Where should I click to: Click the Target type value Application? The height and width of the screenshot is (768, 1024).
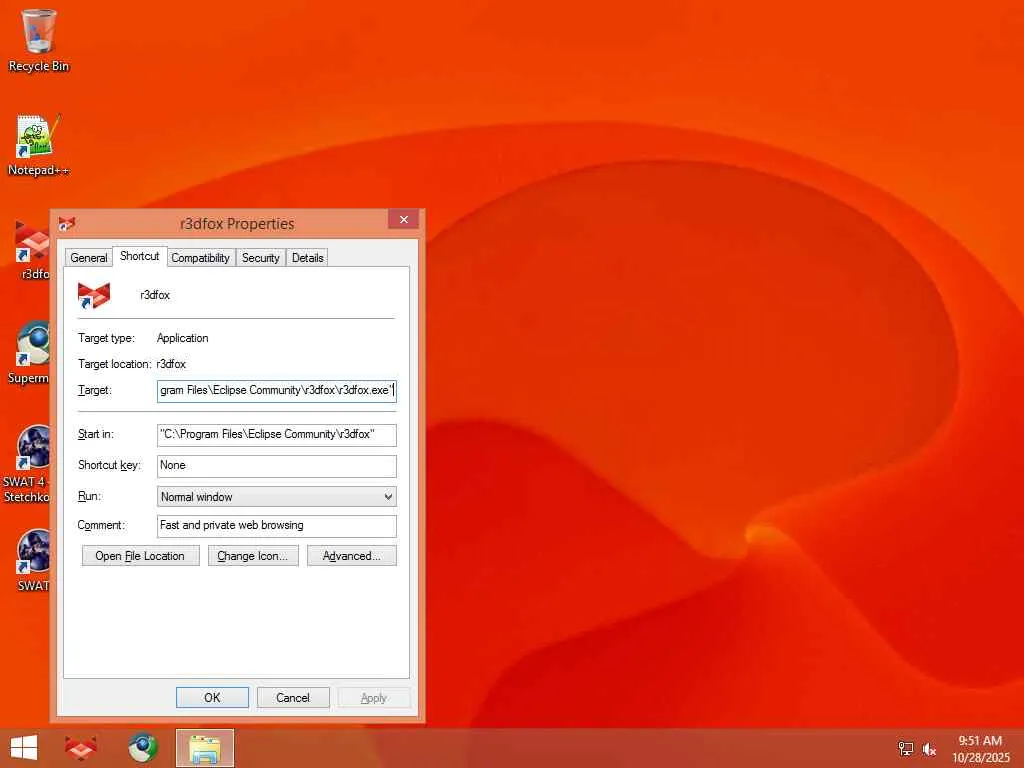coord(182,338)
